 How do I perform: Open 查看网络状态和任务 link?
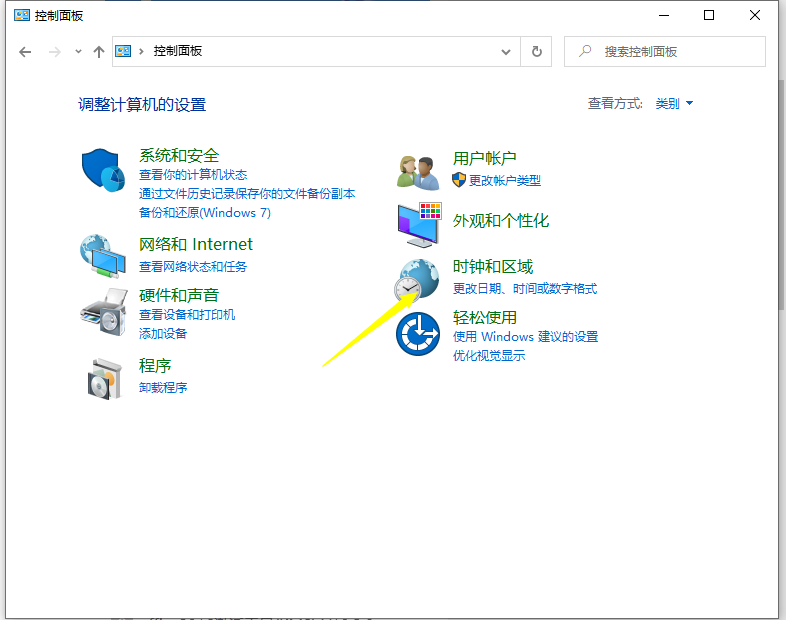coord(193,267)
